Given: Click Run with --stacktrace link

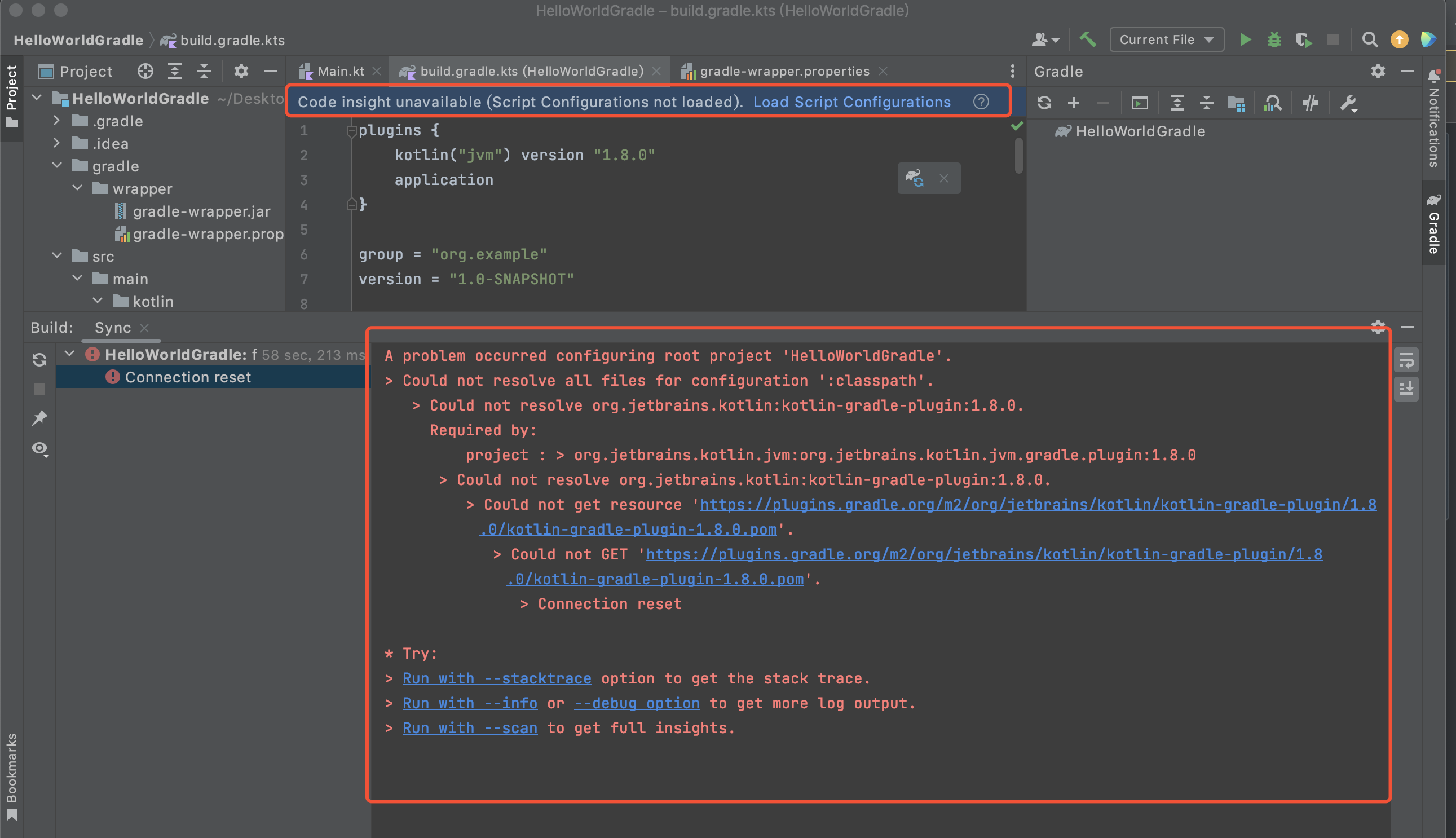Looking at the screenshot, I should click(497, 678).
